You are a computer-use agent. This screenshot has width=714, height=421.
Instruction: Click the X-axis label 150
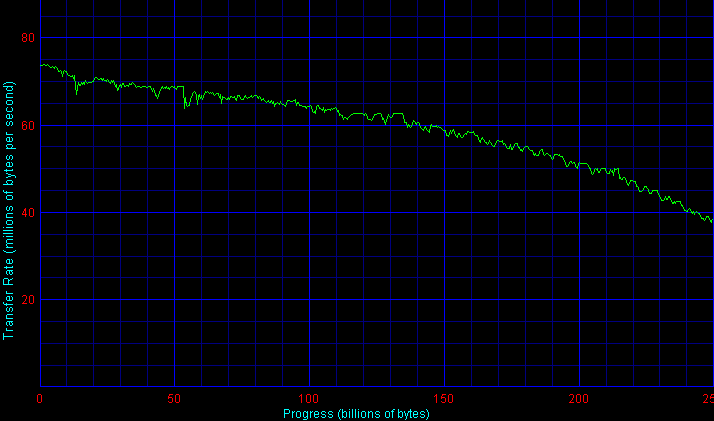pyautogui.click(x=444, y=399)
